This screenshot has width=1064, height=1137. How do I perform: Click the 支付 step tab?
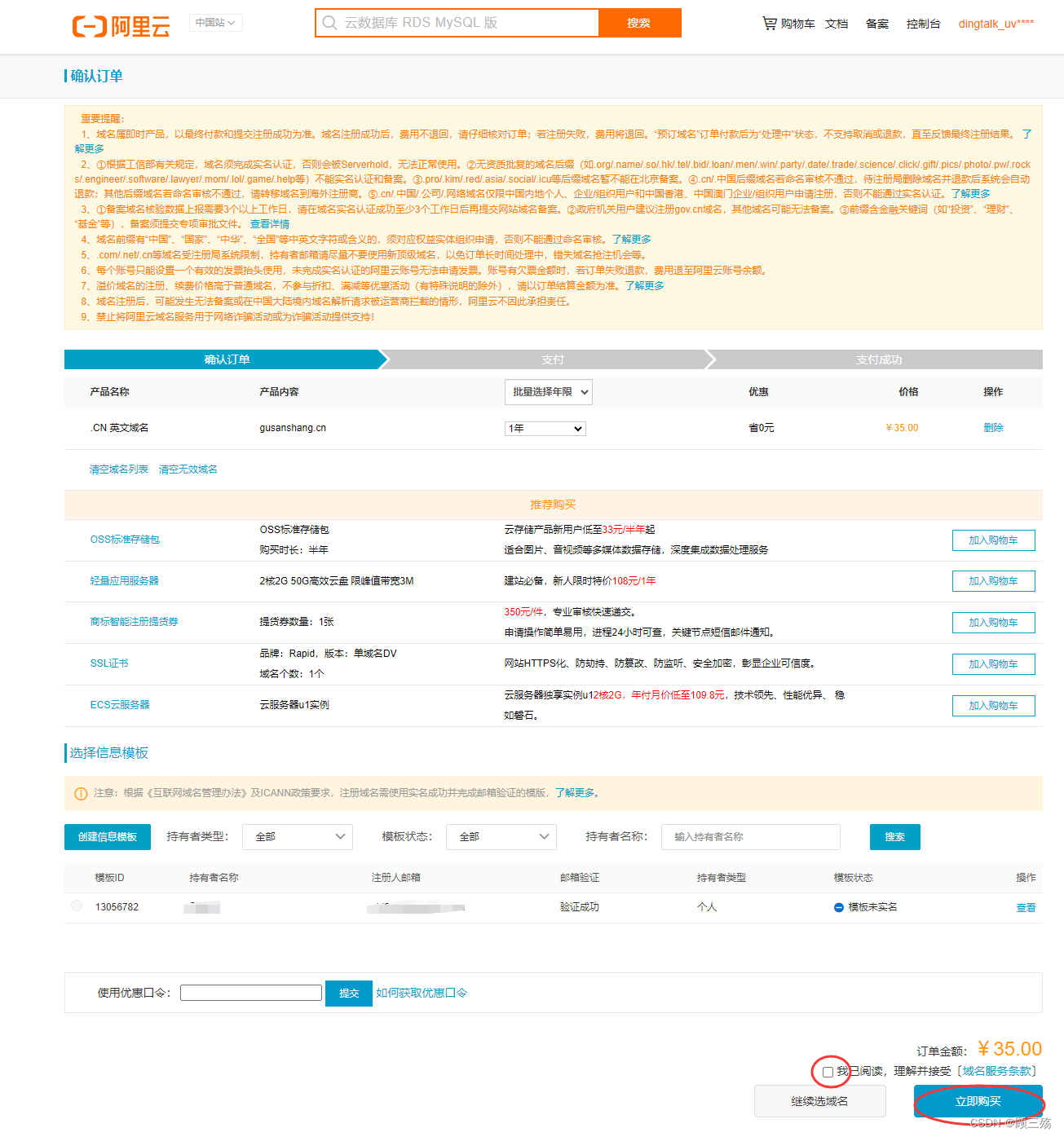pyautogui.click(x=553, y=359)
